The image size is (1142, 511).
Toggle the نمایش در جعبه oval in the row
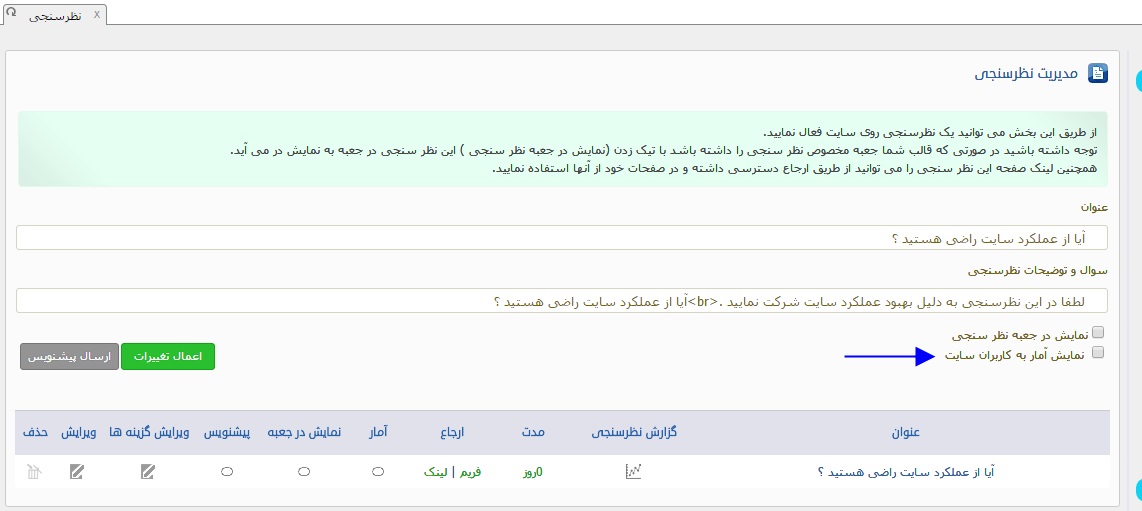tap(304, 472)
